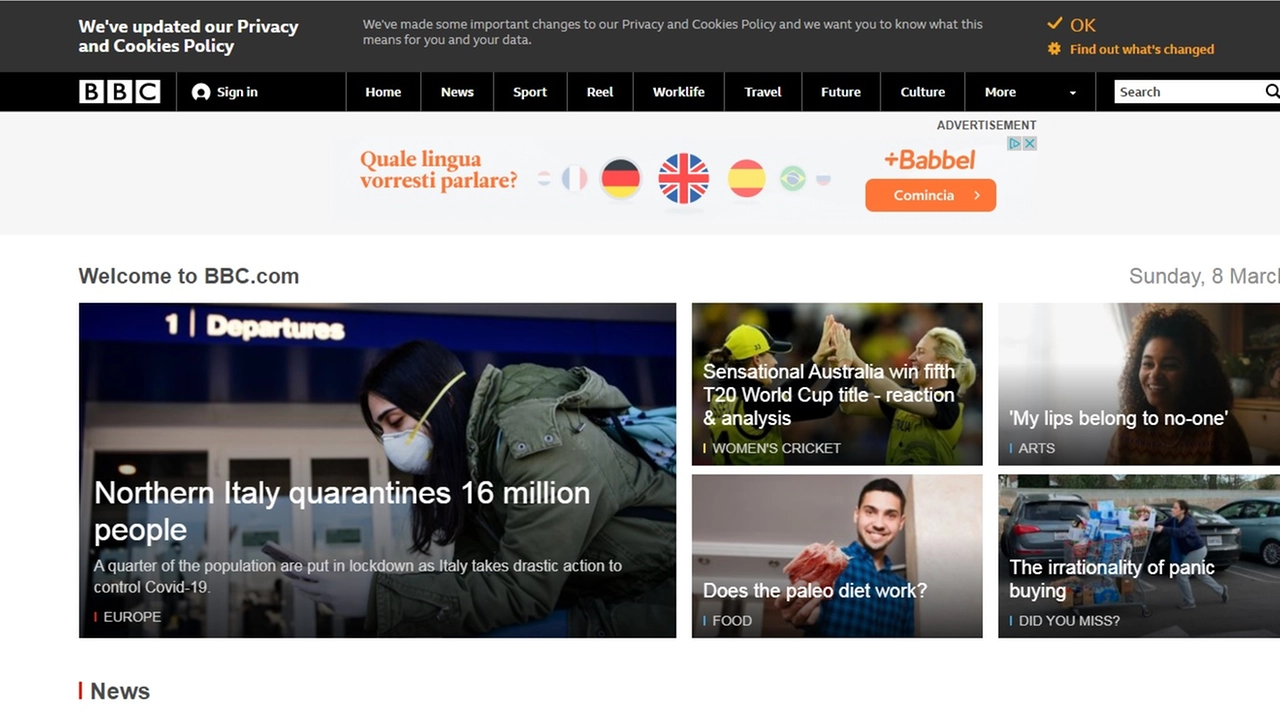1280x720 pixels.
Task: Click the Sunday, 8 March date text
Action: 1204,276
